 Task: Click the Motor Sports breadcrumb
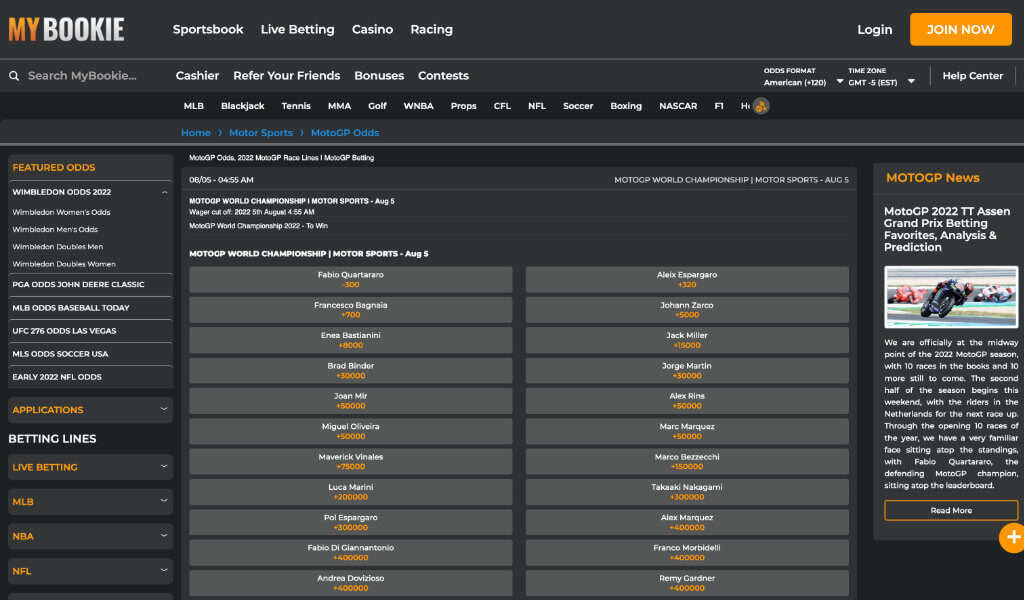click(260, 133)
